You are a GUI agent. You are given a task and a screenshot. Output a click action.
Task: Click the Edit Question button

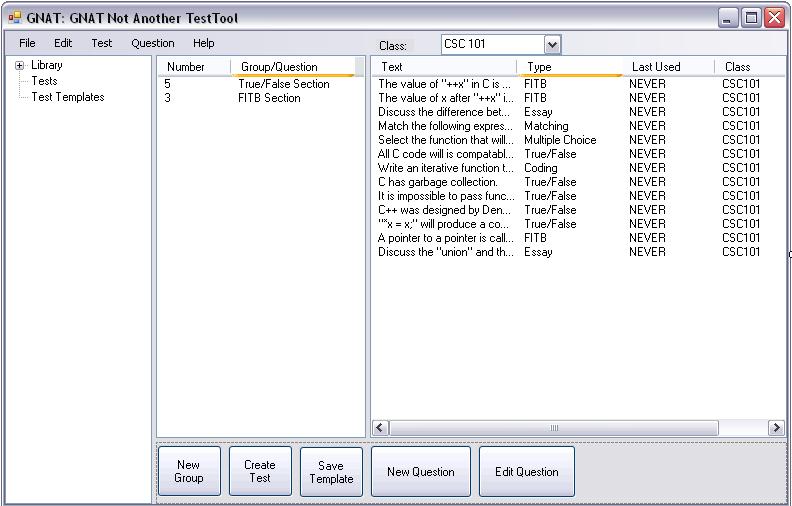(x=527, y=471)
